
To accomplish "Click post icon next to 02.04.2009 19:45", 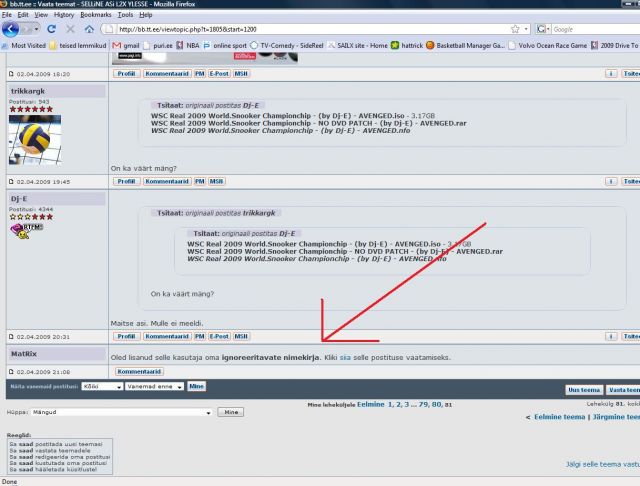I will (x=12, y=181).
